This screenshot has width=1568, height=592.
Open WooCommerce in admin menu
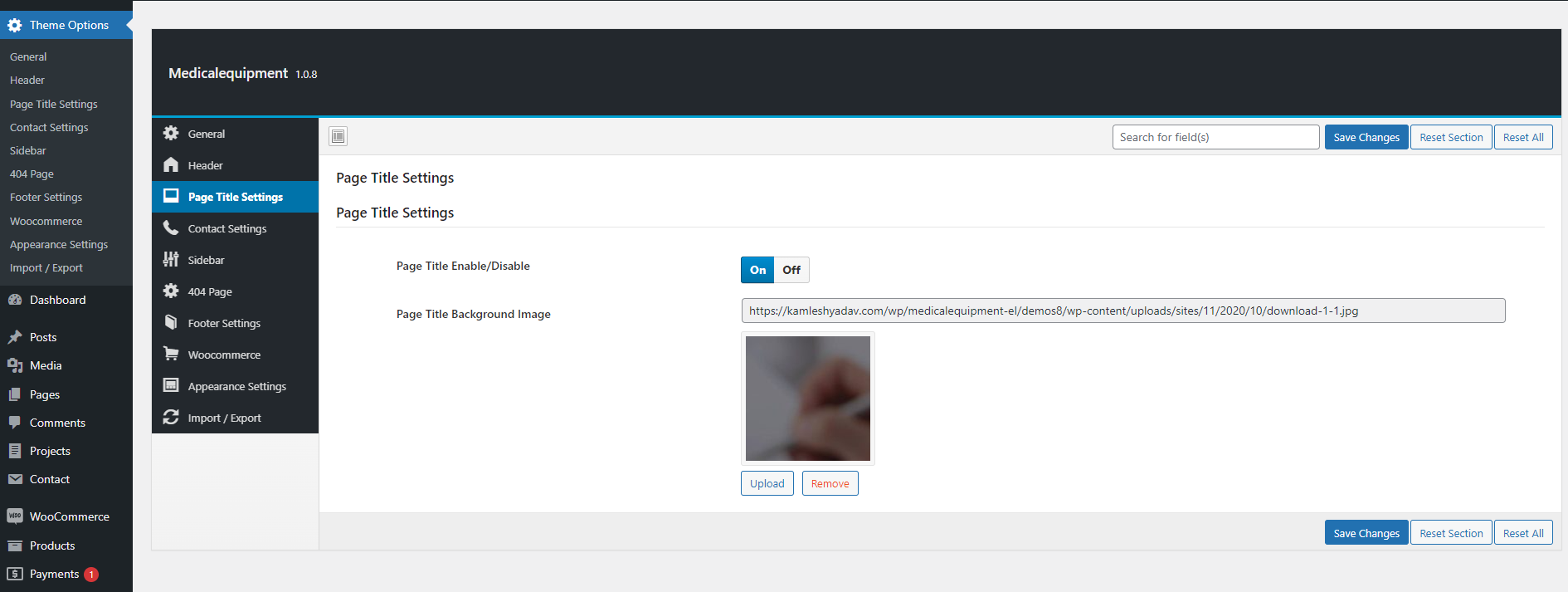click(69, 516)
